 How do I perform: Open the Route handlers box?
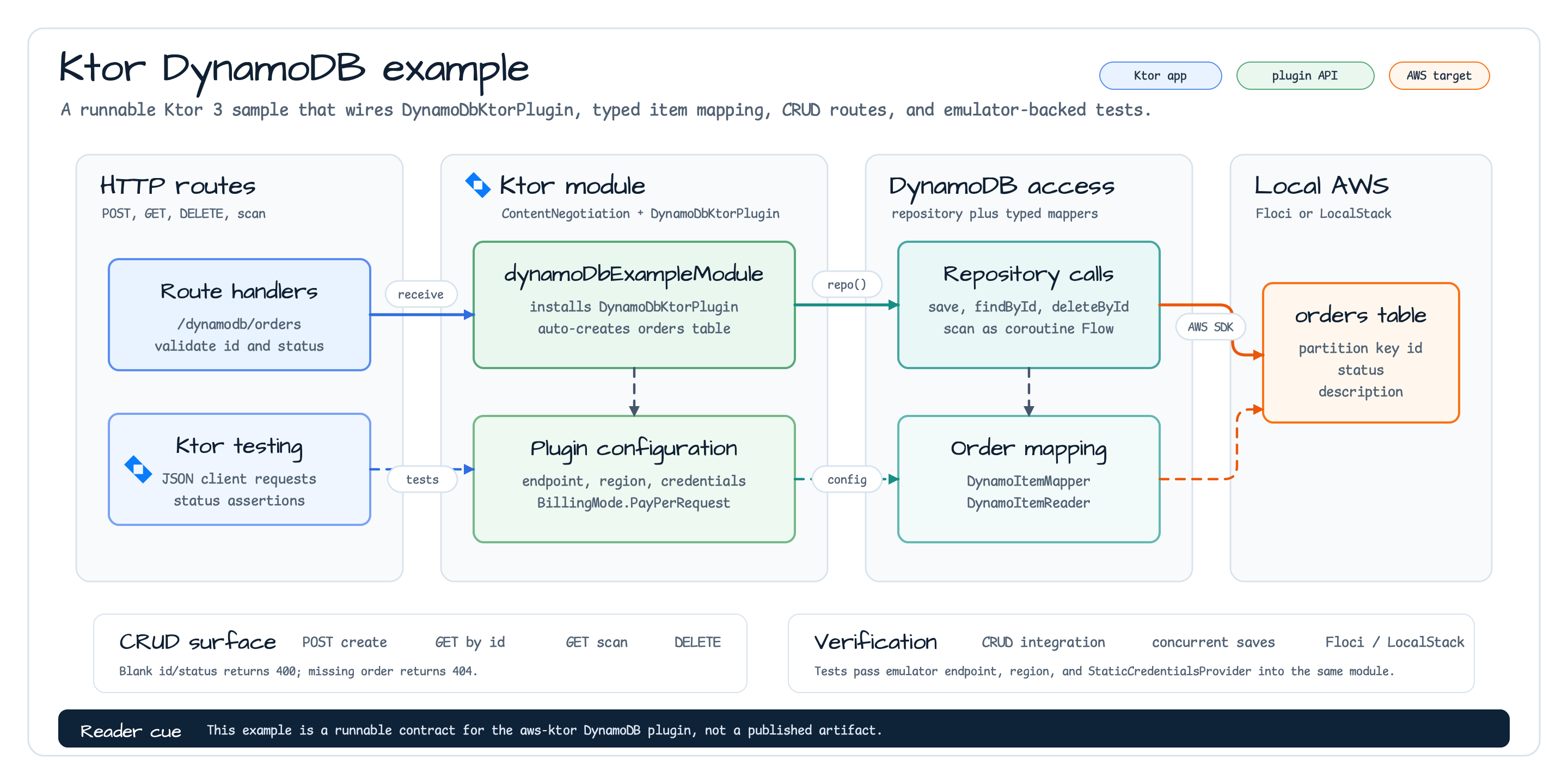(x=239, y=315)
